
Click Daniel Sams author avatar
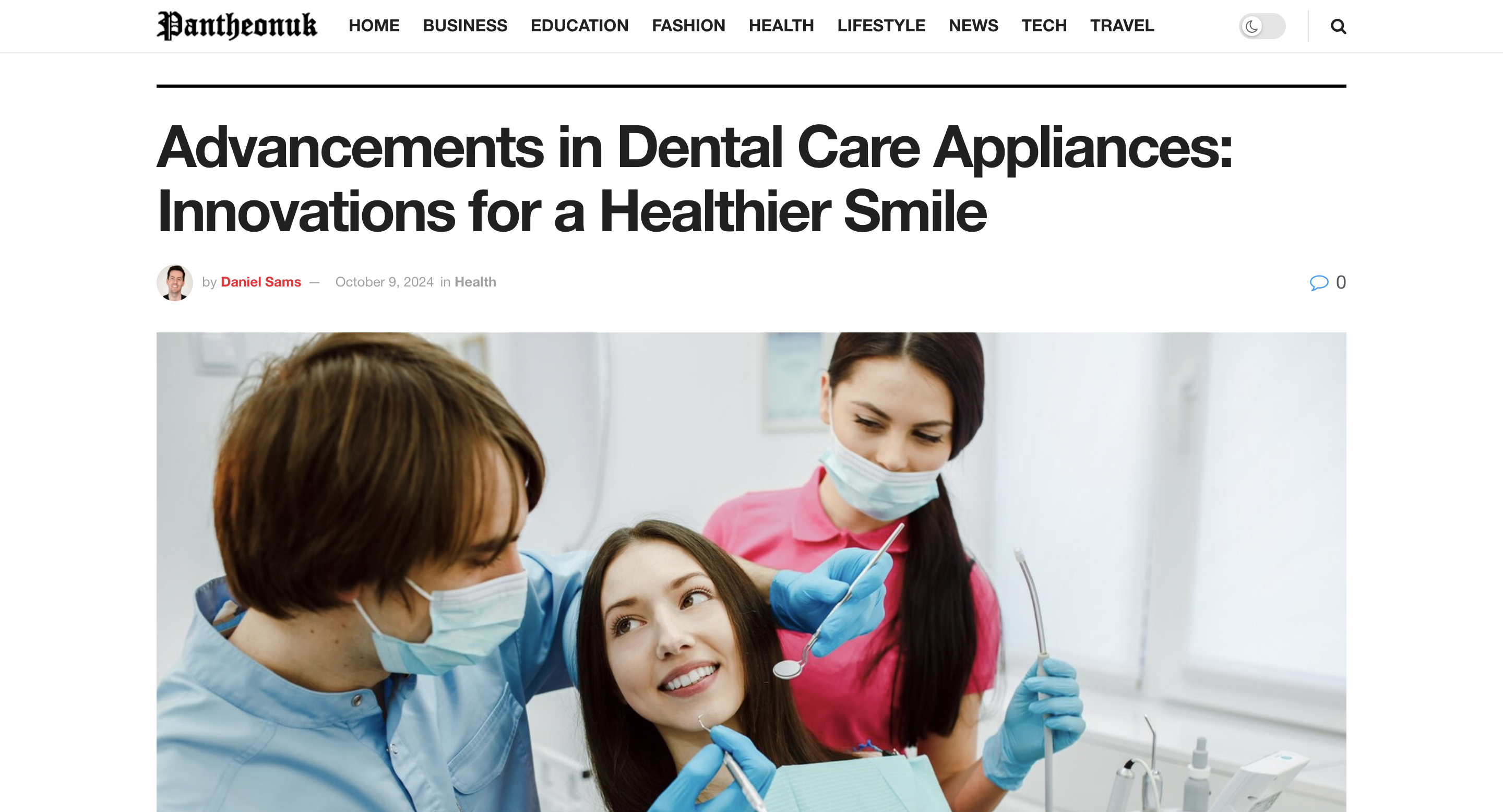pyautogui.click(x=174, y=283)
